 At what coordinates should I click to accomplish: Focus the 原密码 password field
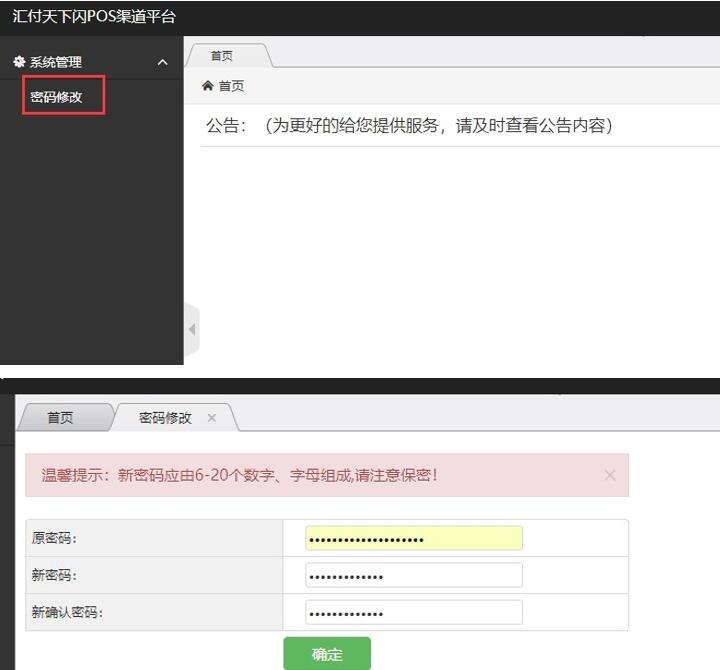(x=414, y=538)
